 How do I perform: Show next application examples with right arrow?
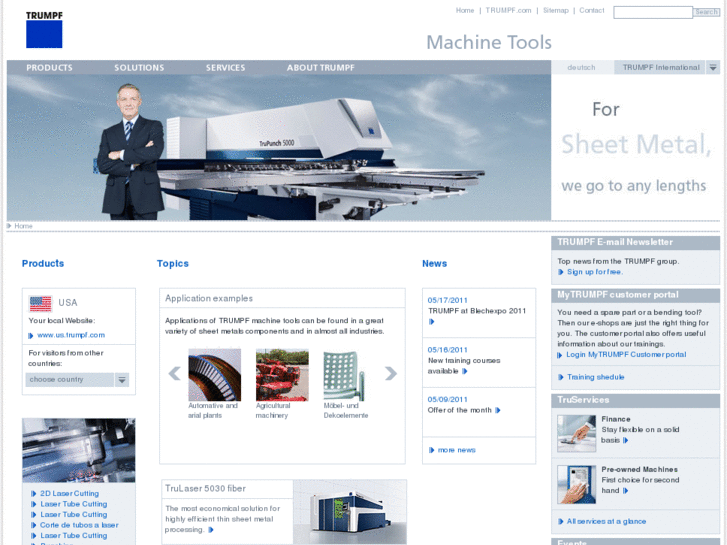tap(391, 373)
